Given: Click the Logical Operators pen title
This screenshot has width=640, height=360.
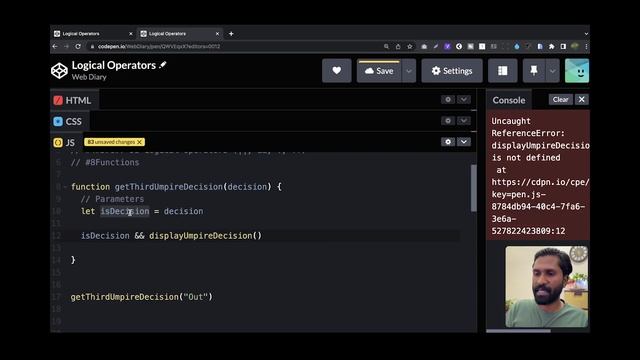Looking at the screenshot, I should click(x=114, y=65).
